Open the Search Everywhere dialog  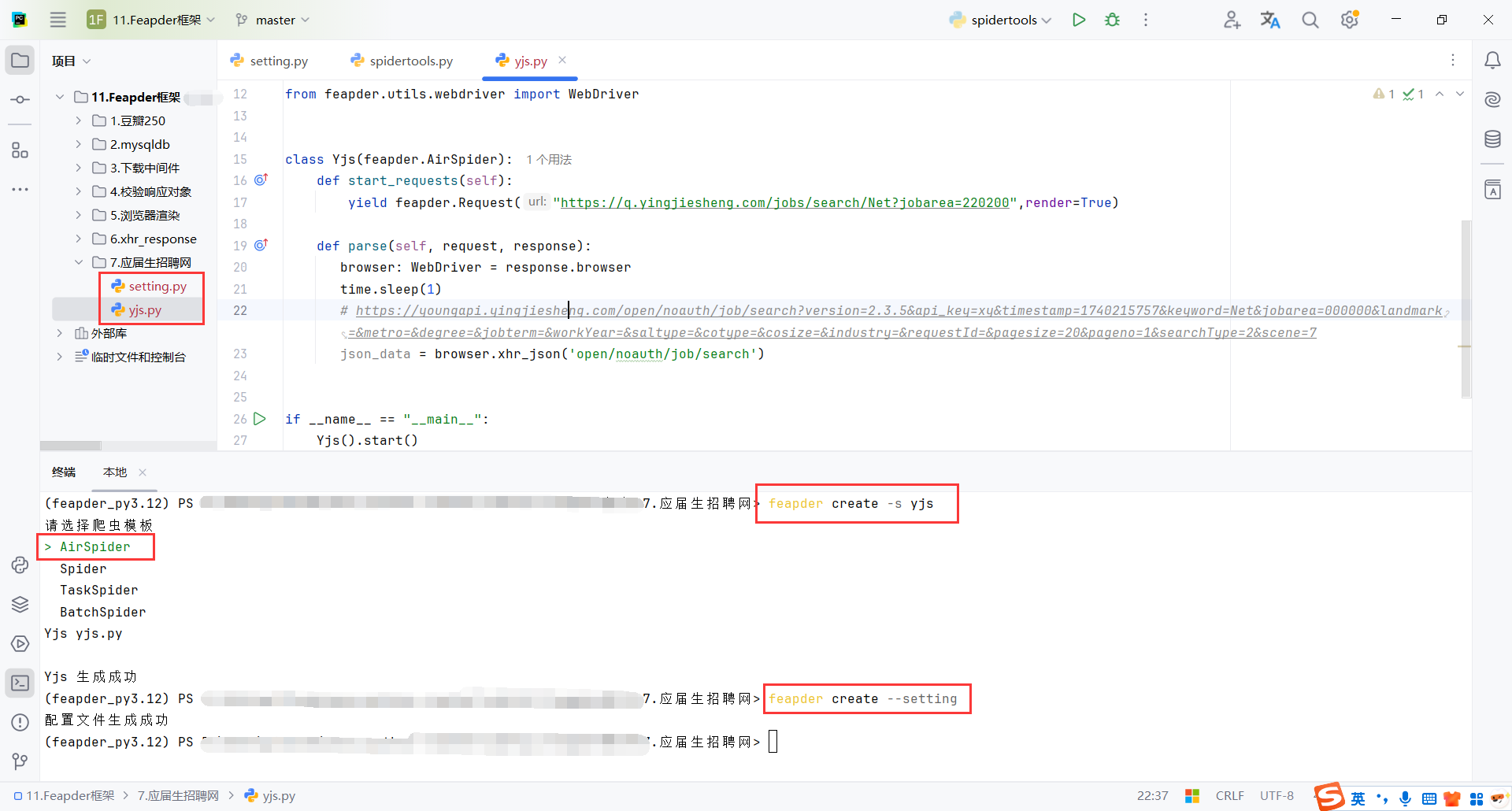coord(1310,20)
